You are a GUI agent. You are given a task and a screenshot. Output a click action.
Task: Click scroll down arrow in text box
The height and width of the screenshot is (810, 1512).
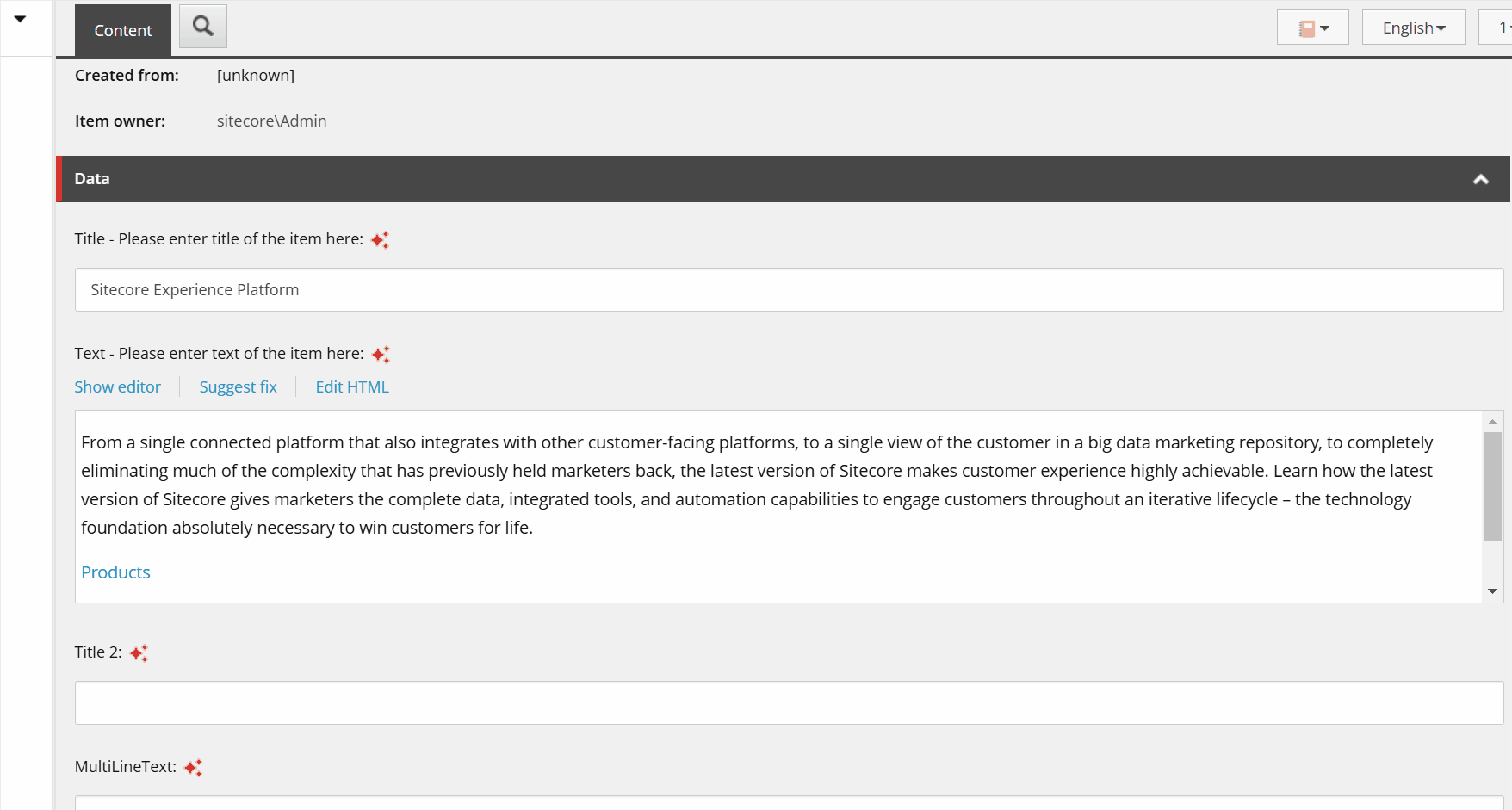(1492, 591)
